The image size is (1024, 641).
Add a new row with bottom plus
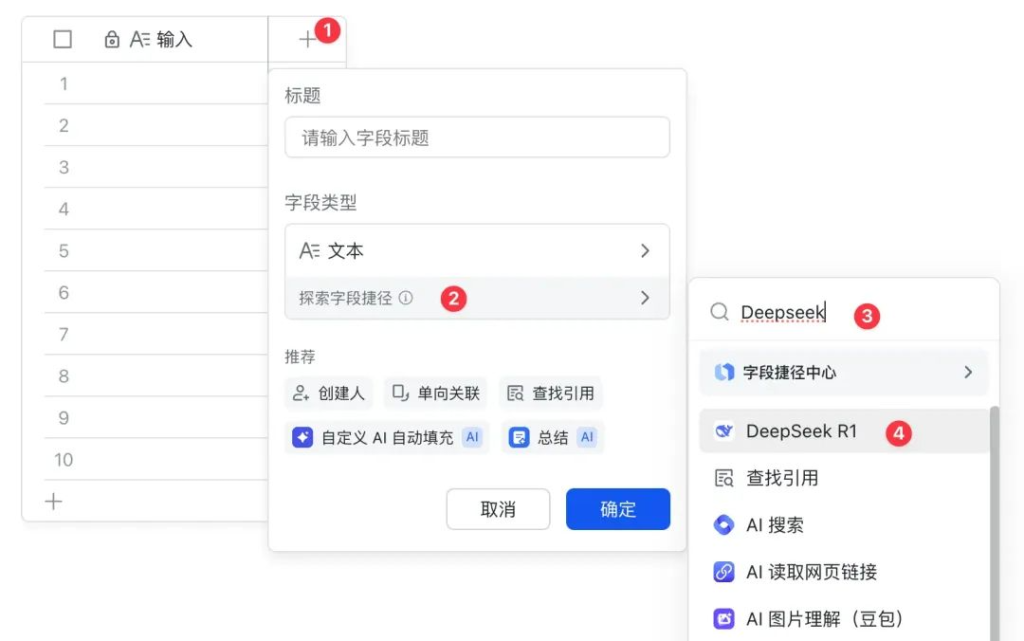point(54,501)
